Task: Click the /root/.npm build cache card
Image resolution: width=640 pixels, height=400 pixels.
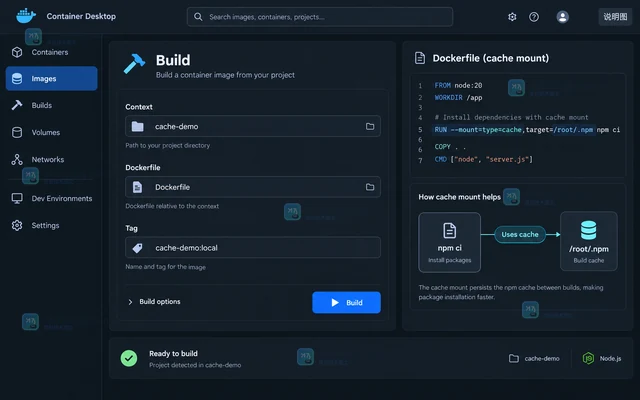Action: coord(589,241)
